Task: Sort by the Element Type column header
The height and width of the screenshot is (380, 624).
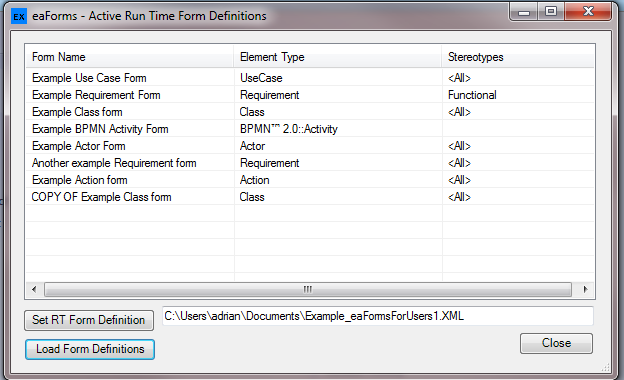Action: [338, 57]
